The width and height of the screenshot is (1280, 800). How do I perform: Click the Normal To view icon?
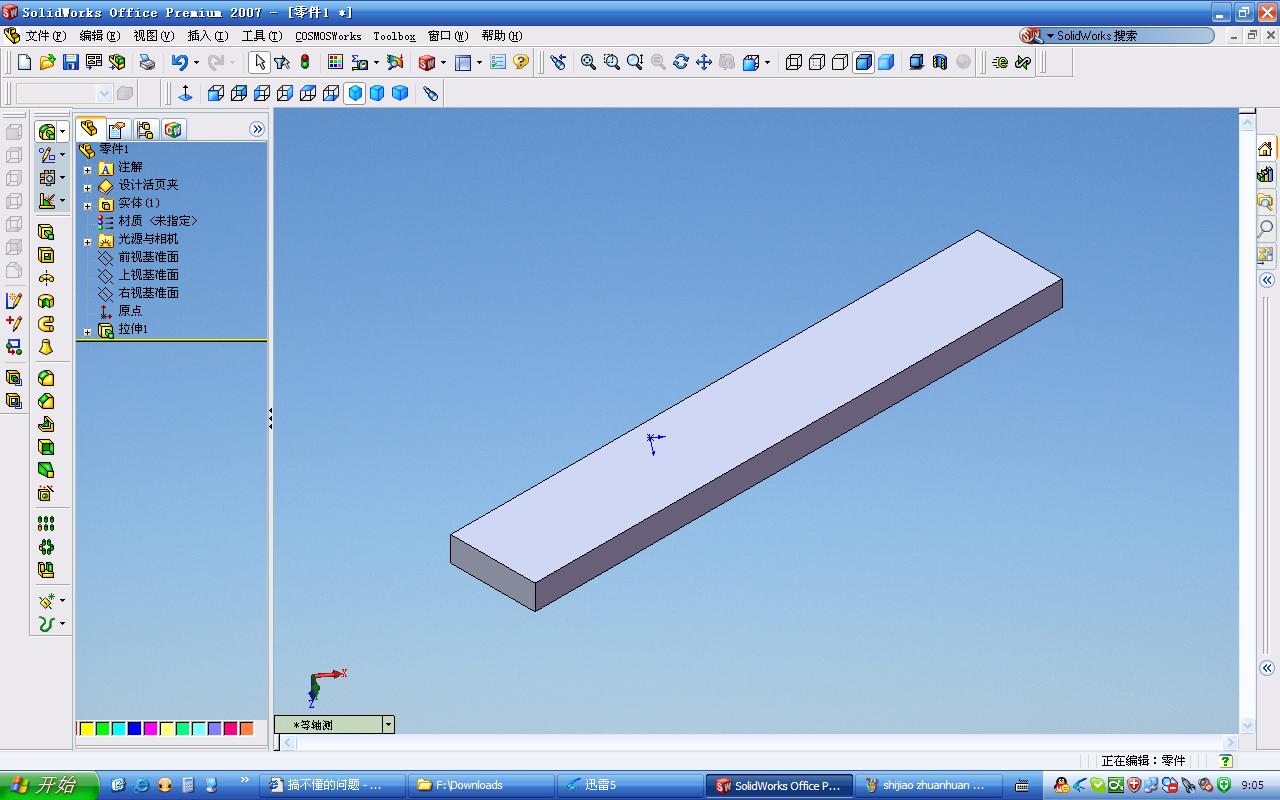point(185,93)
